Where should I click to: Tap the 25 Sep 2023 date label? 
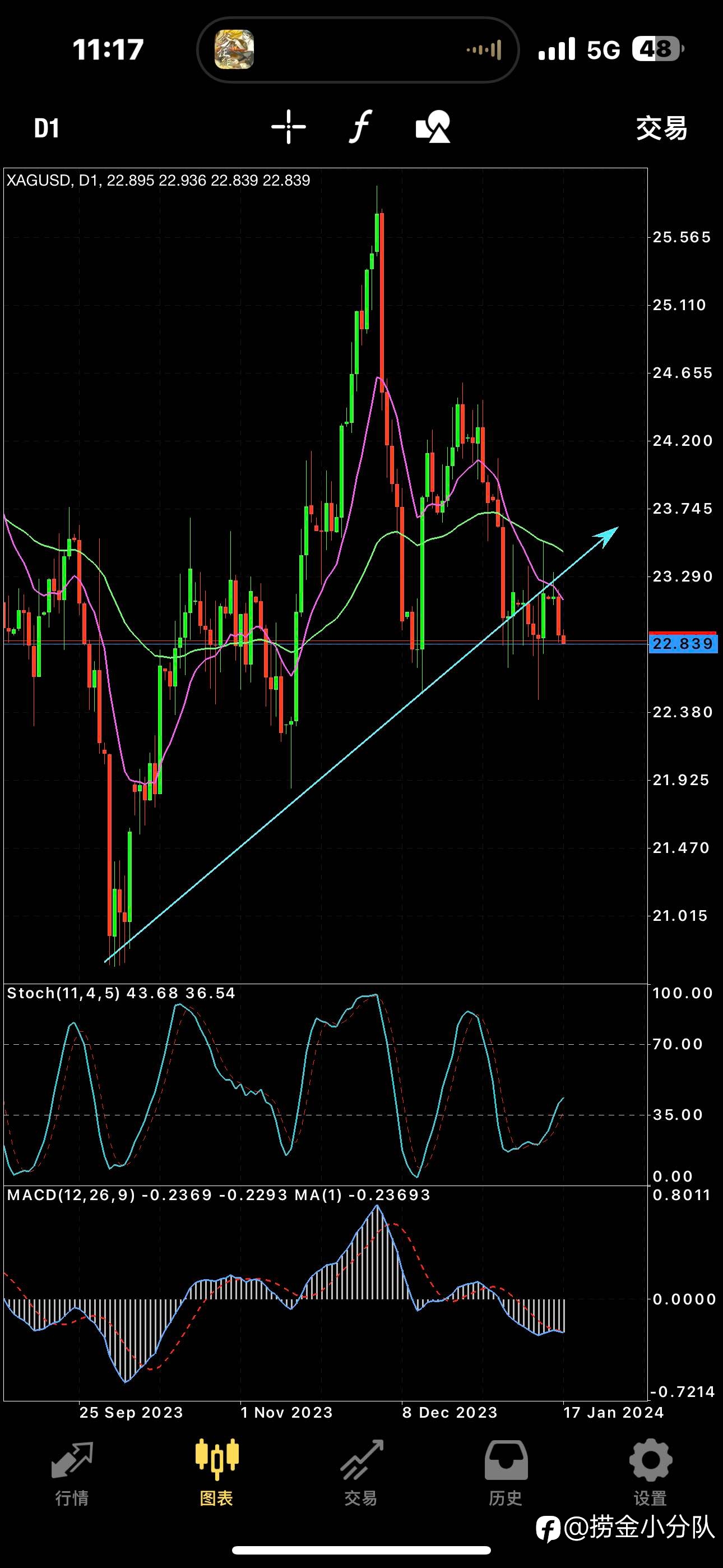[131, 1412]
